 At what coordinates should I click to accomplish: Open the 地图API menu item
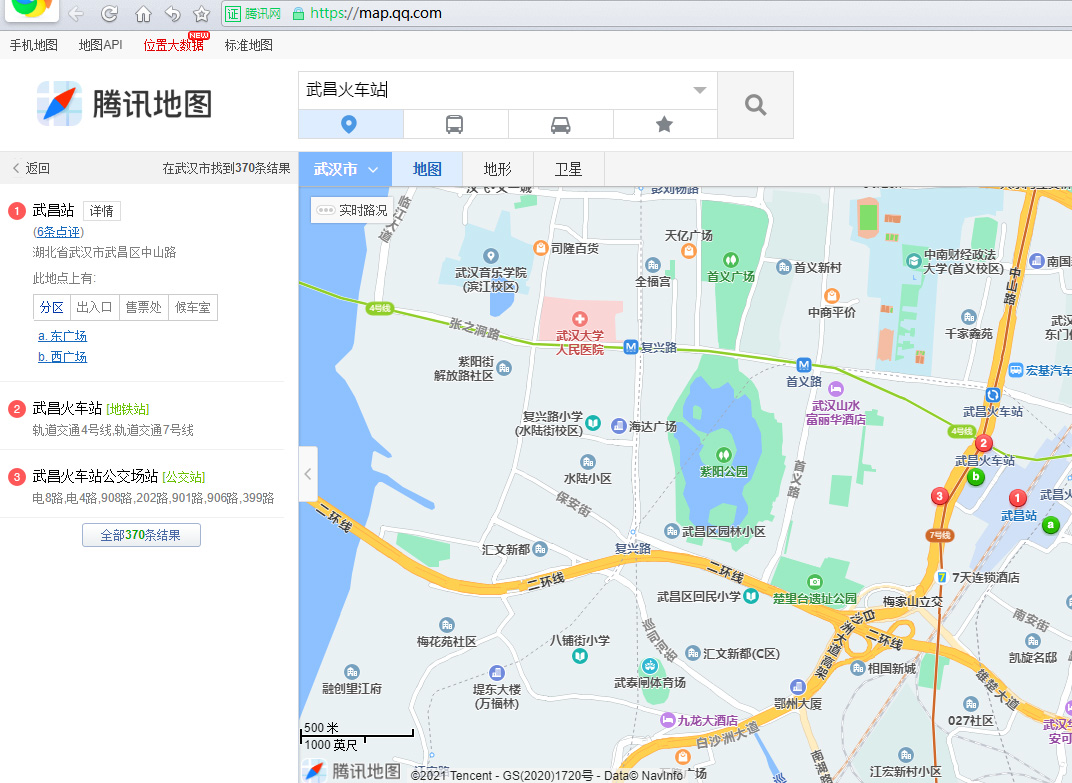pos(100,45)
